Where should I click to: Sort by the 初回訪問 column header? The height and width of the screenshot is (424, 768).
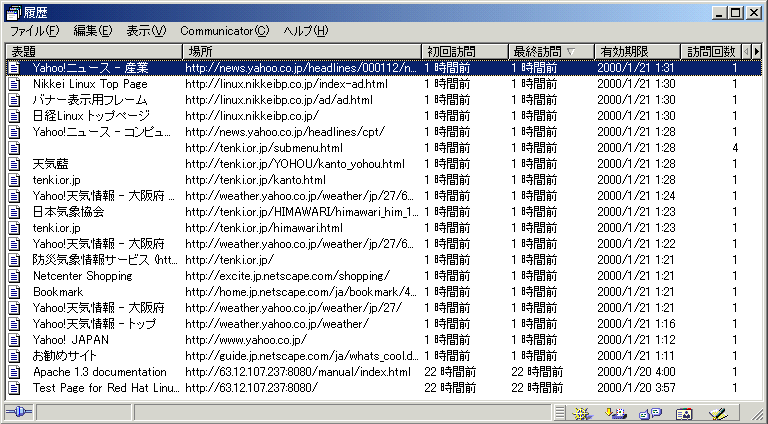click(x=465, y=51)
